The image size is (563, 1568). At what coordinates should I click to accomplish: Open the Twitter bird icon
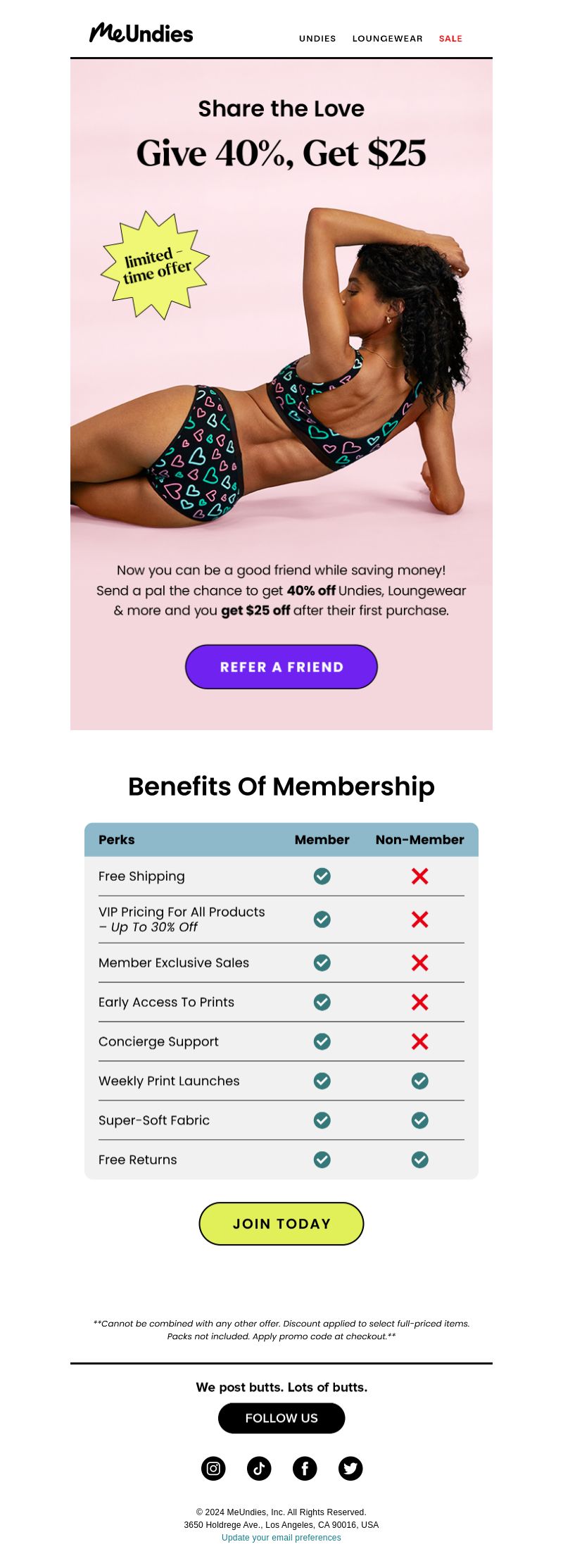click(x=350, y=1468)
